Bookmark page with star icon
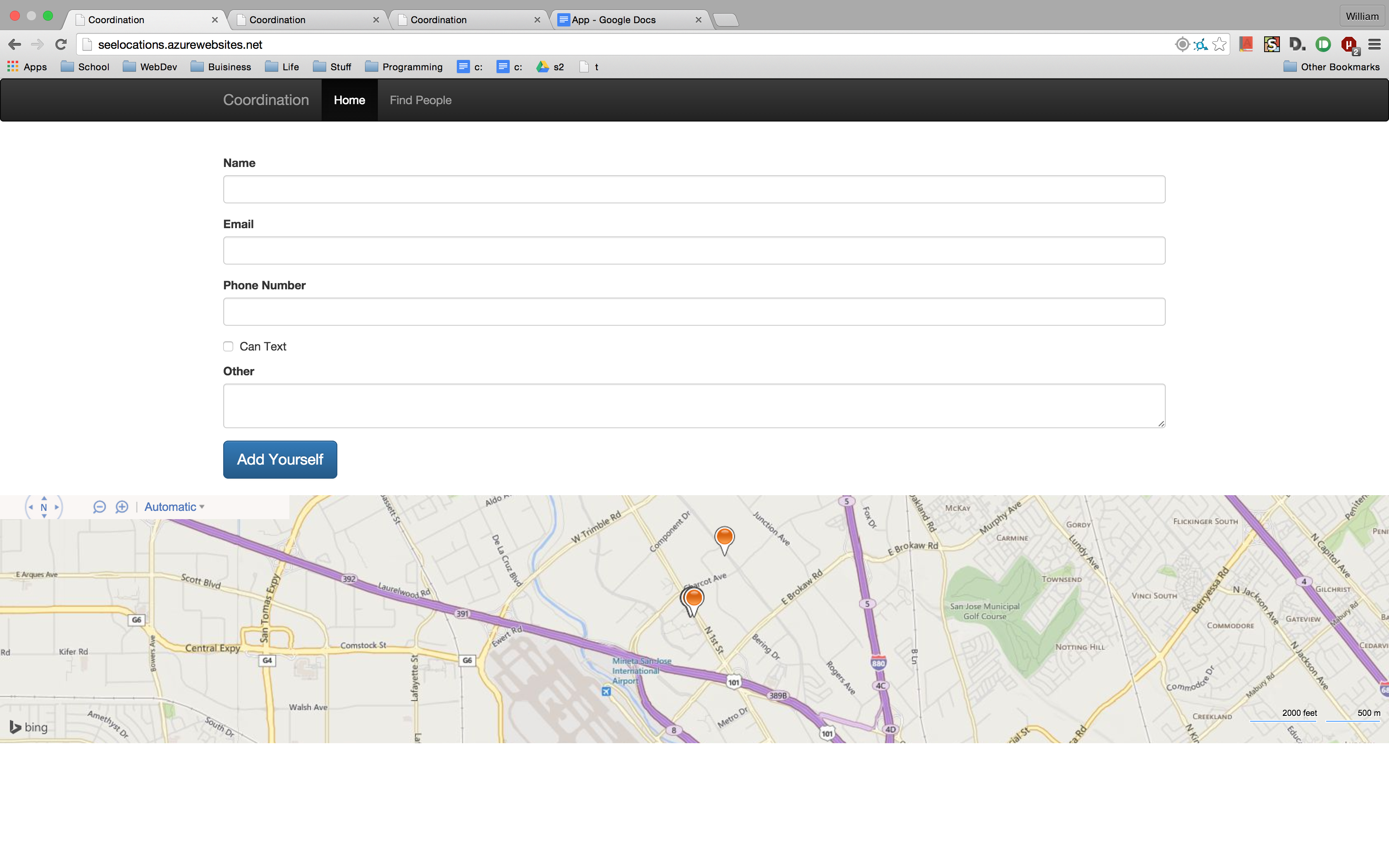This screenshot has width=1389, height=868. pyautogui.click(x=1220, y=44)
